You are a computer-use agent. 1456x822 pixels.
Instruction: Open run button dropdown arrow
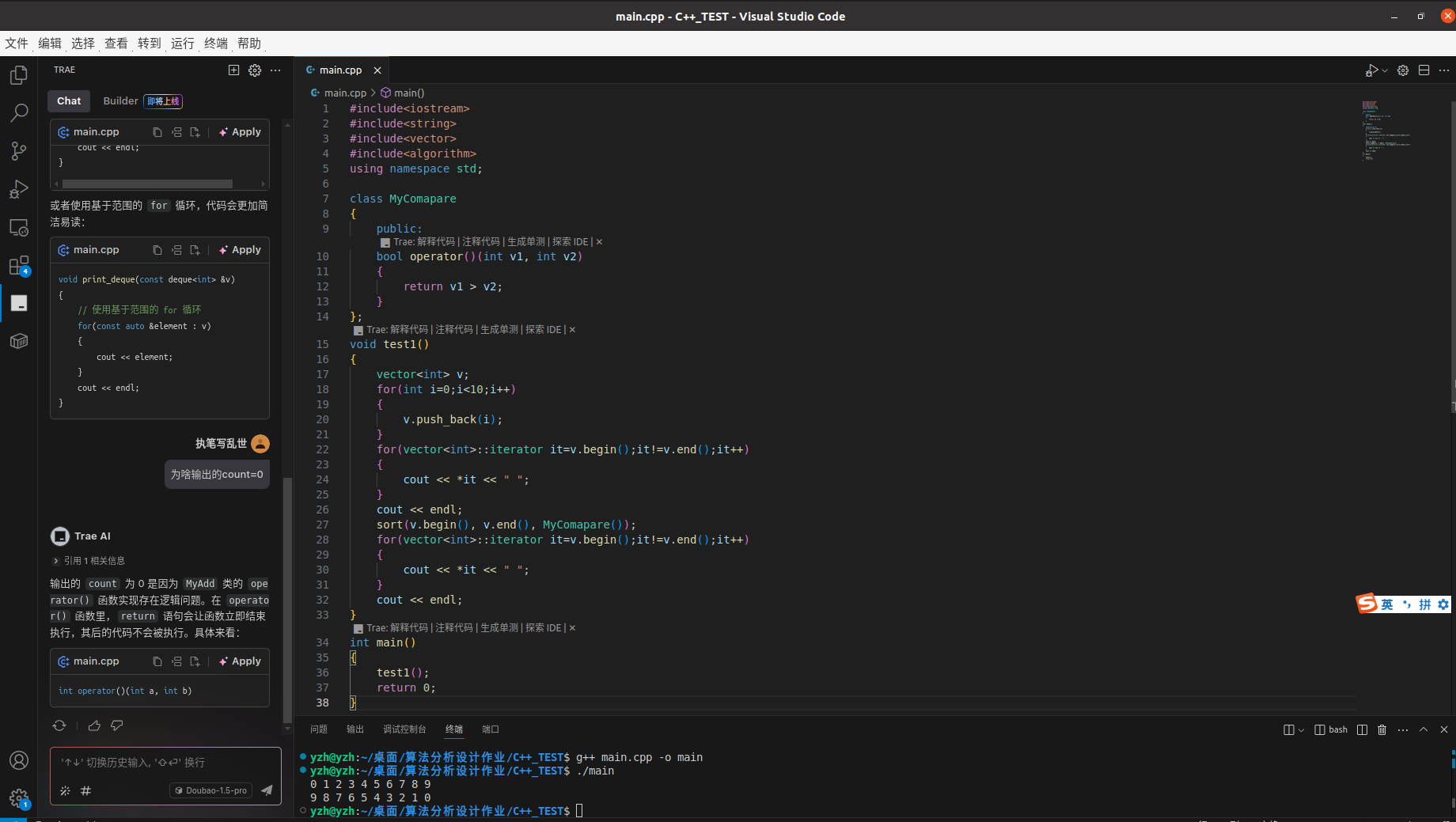1385,70
